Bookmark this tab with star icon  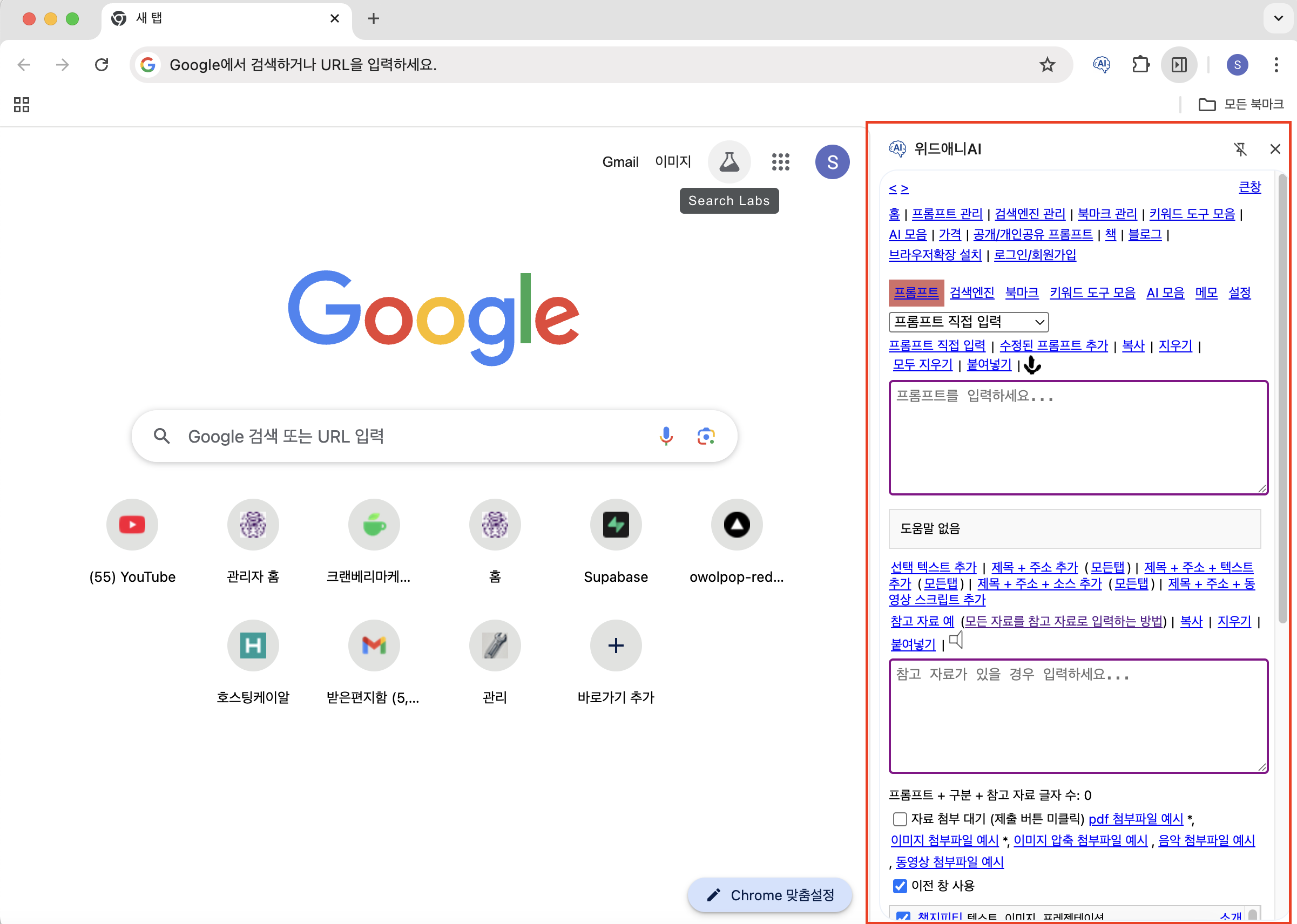click(x=1046, y=65)
